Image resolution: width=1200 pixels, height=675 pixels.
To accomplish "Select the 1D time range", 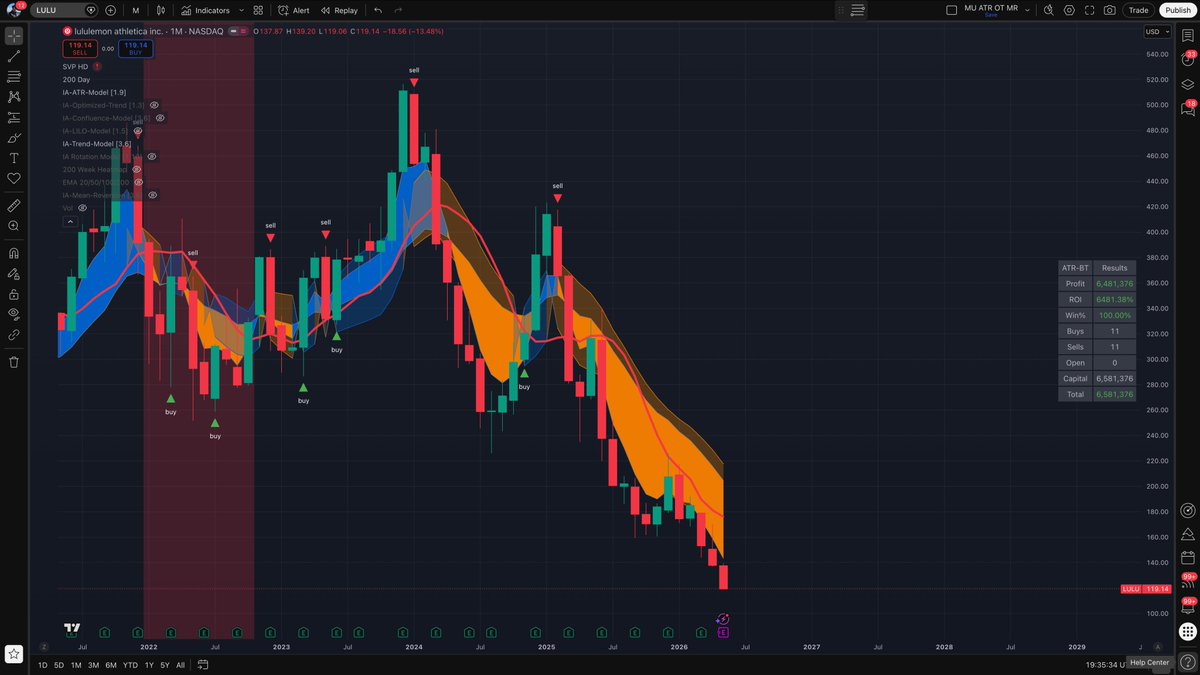I will (x=43, y=665).
